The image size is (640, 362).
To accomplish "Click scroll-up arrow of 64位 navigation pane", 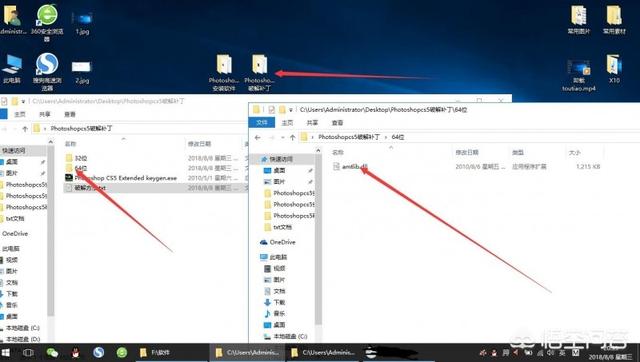I will pos(318,151).
